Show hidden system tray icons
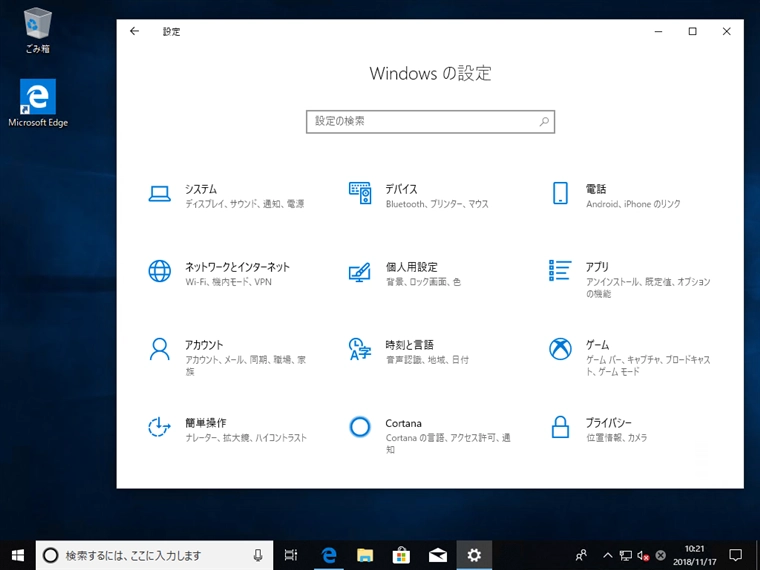This screenshot has height=570, width=760. click(608, 555)
